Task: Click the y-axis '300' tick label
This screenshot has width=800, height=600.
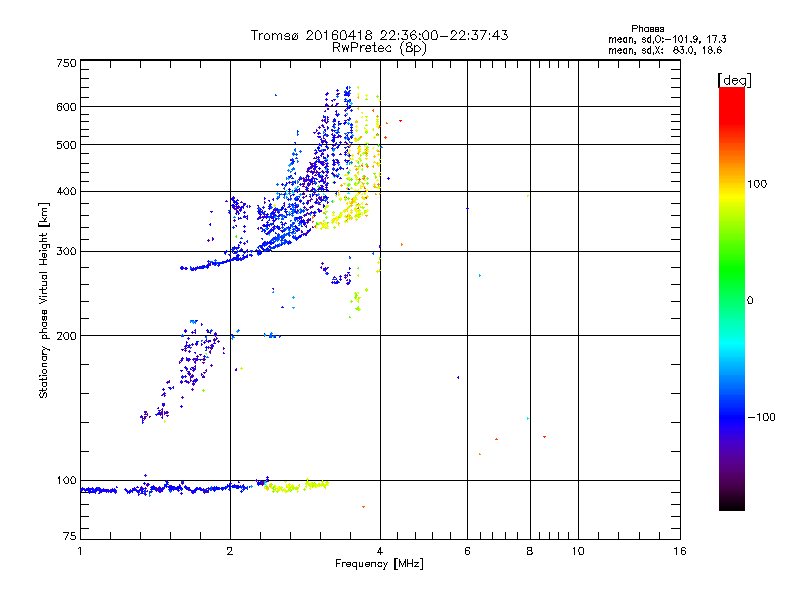Action: click(x=67, y=251)
